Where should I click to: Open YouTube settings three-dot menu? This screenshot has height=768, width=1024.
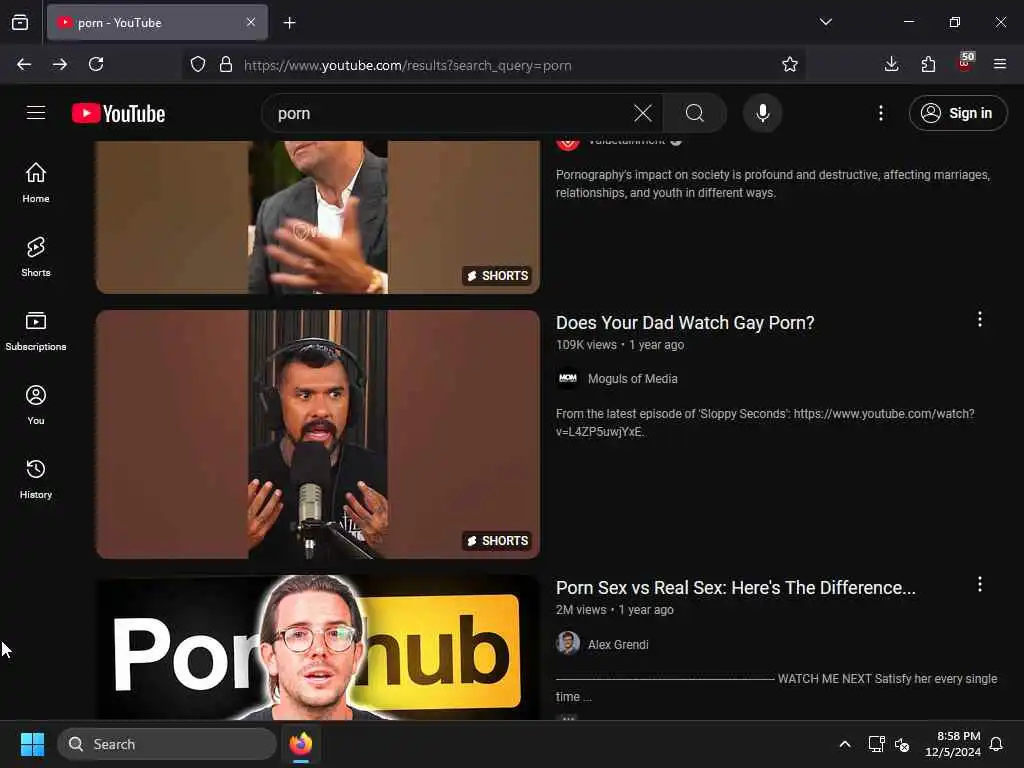point(880,114)
